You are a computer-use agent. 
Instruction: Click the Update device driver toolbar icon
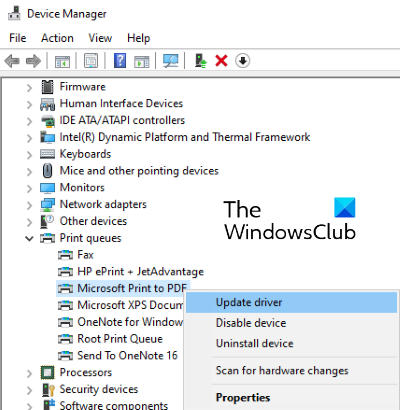coord(201,61)
